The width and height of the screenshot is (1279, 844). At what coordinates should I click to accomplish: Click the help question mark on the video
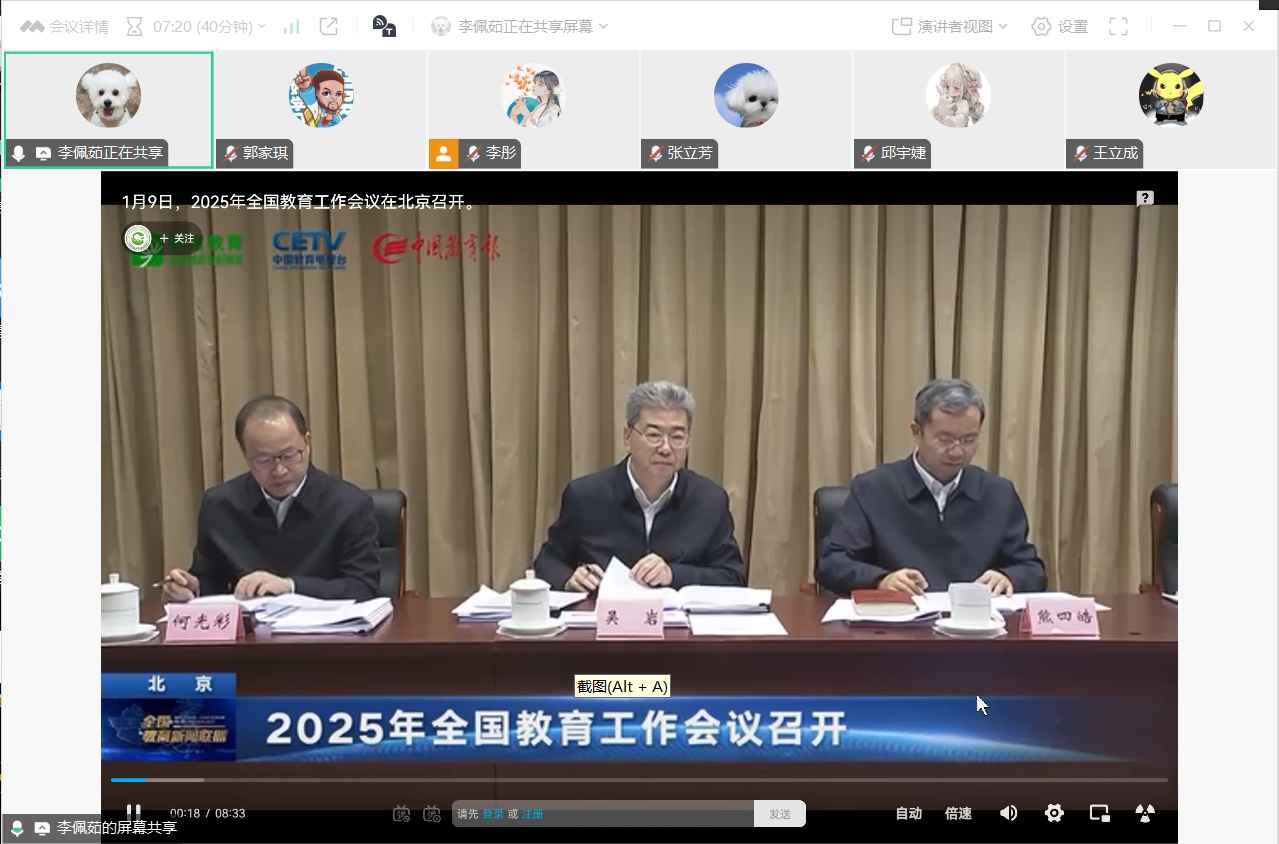pyautogui.click(x=1145, y=199)
